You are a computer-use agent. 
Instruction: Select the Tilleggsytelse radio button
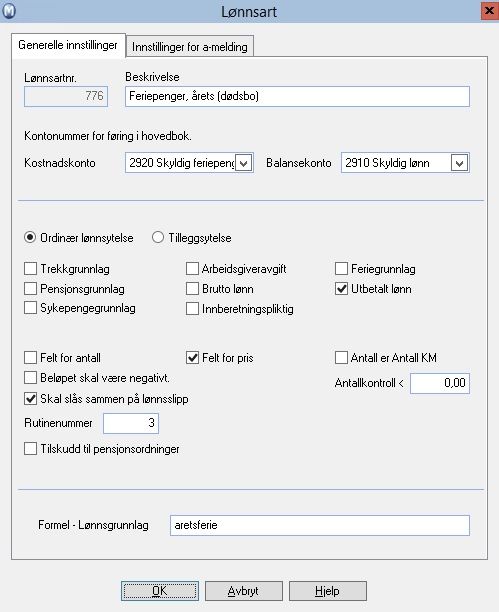tap(158, 237)
